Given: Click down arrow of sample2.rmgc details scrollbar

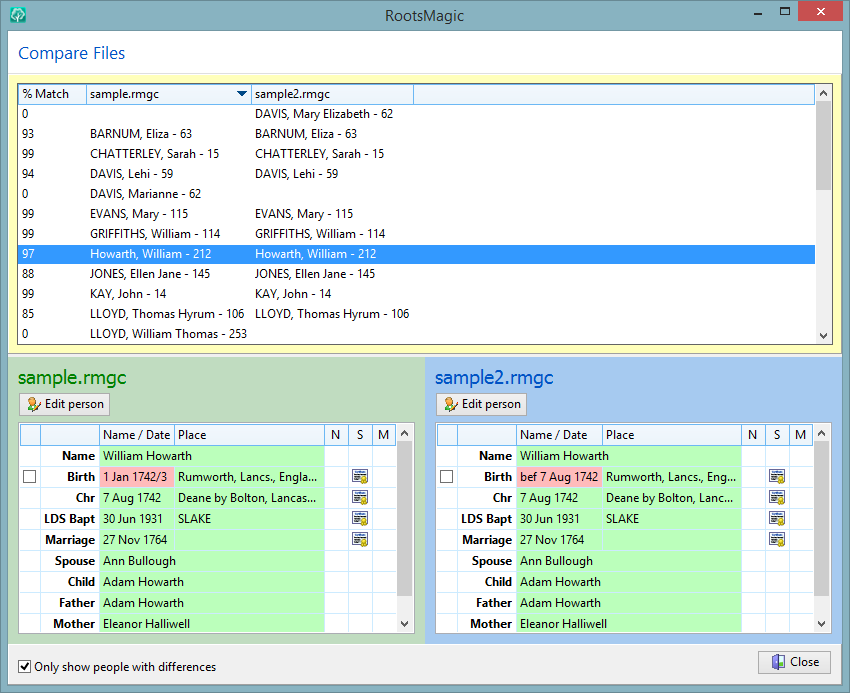Looking at the screenshot, I should point(821,624).
